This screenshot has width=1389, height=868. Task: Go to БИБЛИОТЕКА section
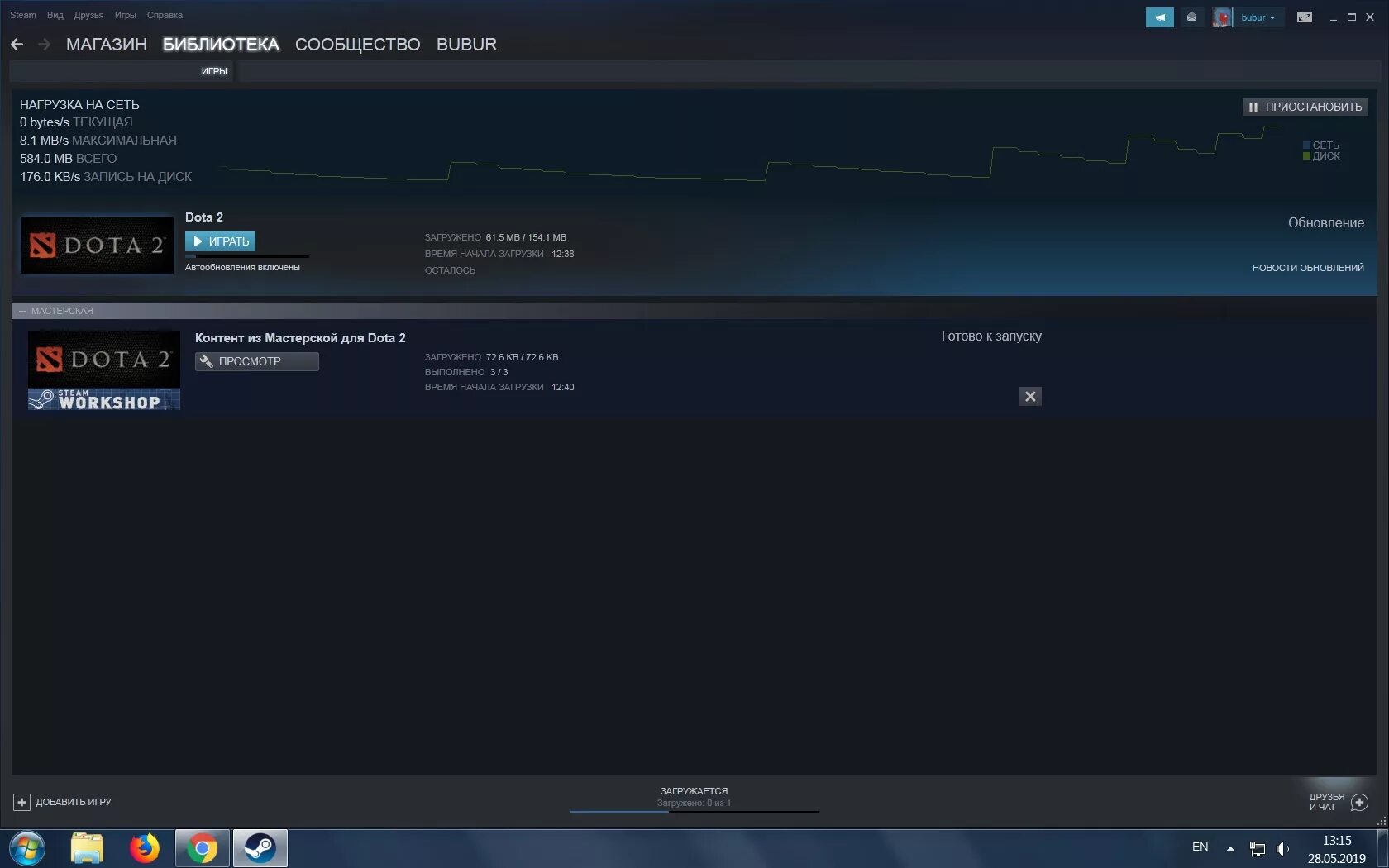[221, 45]
